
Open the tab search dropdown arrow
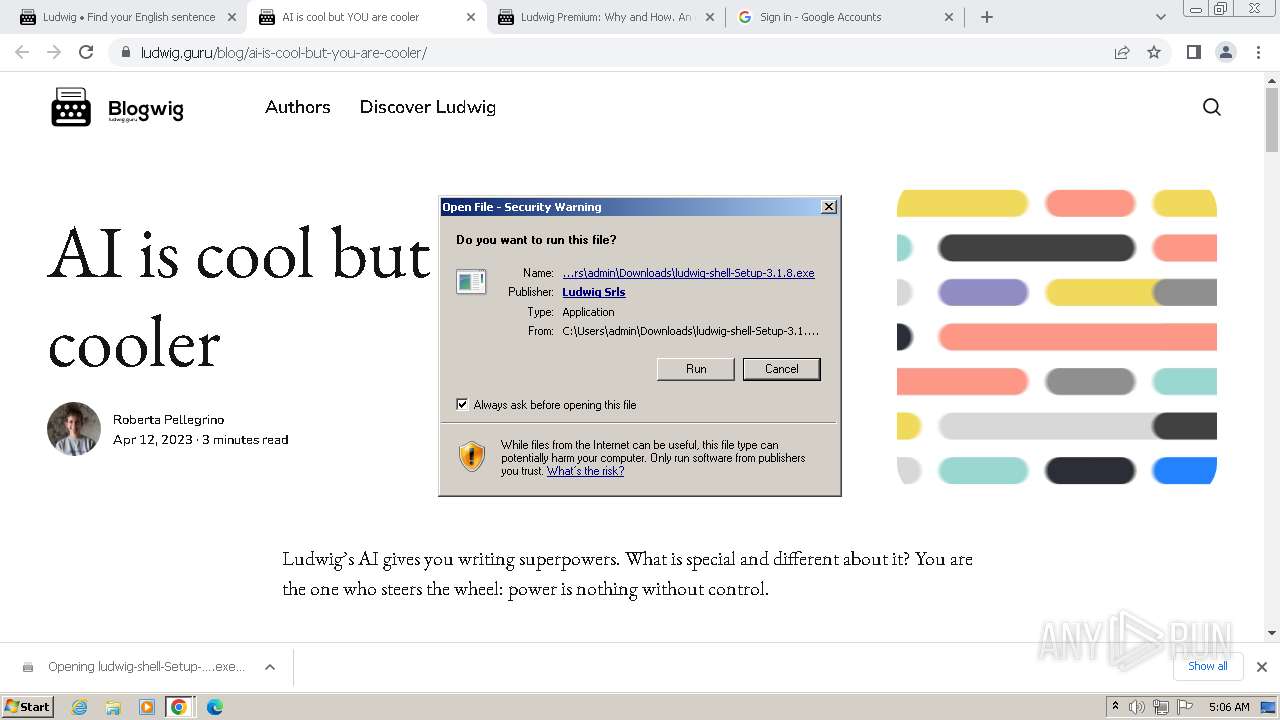pos(1161,17)
